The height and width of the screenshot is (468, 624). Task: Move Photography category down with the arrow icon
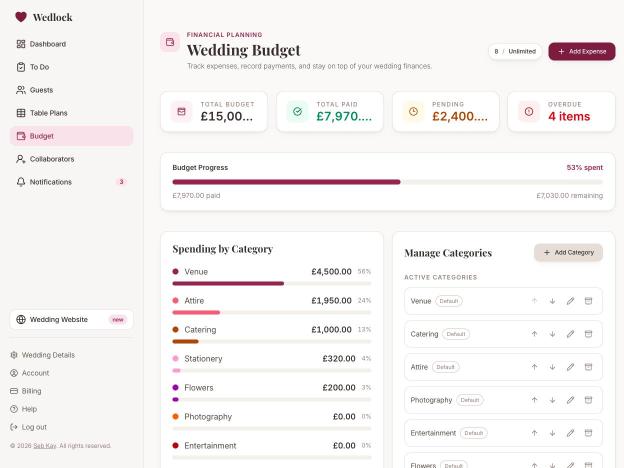(x=552, y=400)
